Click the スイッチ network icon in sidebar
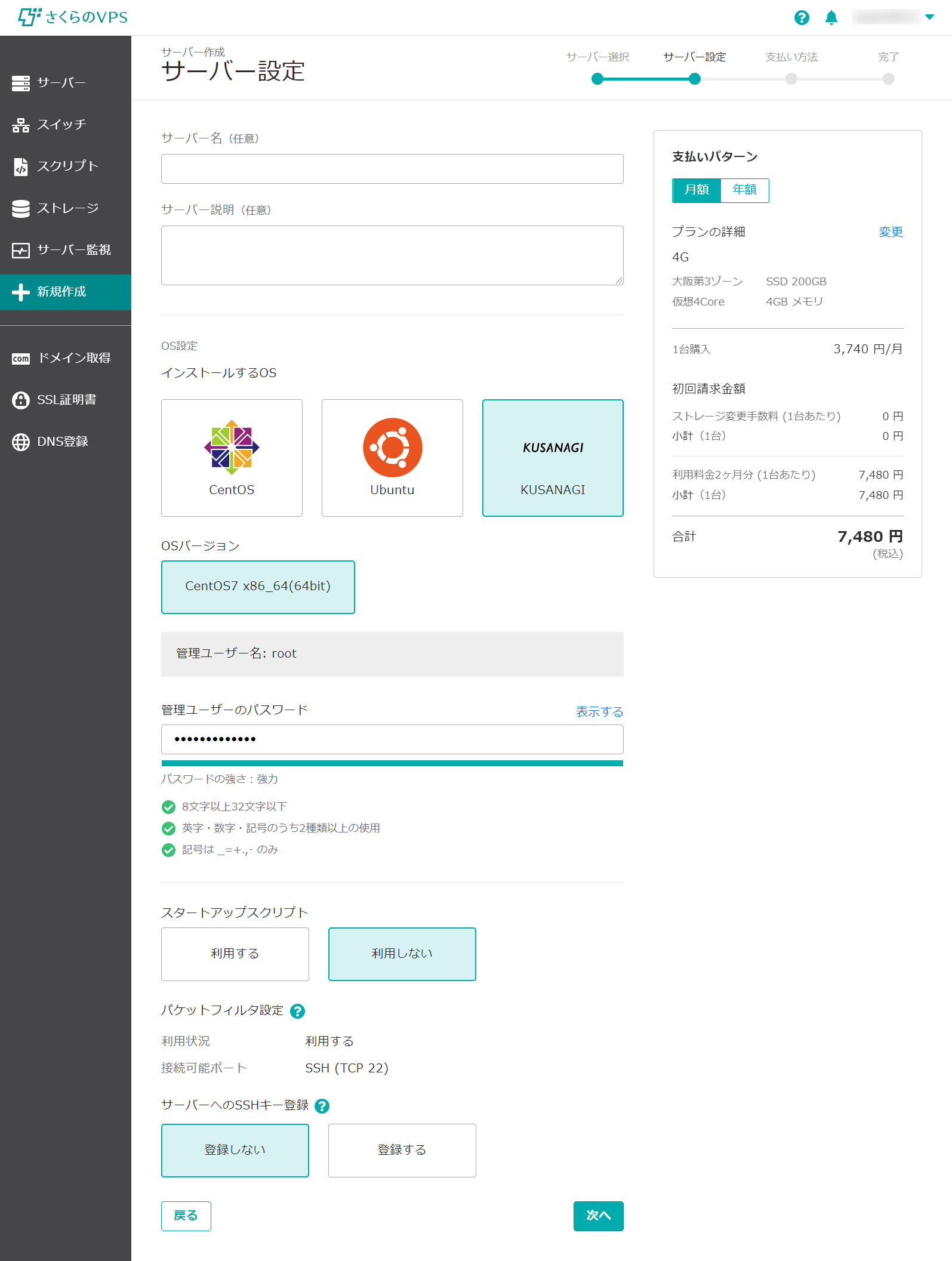 [x=21, y=125]
